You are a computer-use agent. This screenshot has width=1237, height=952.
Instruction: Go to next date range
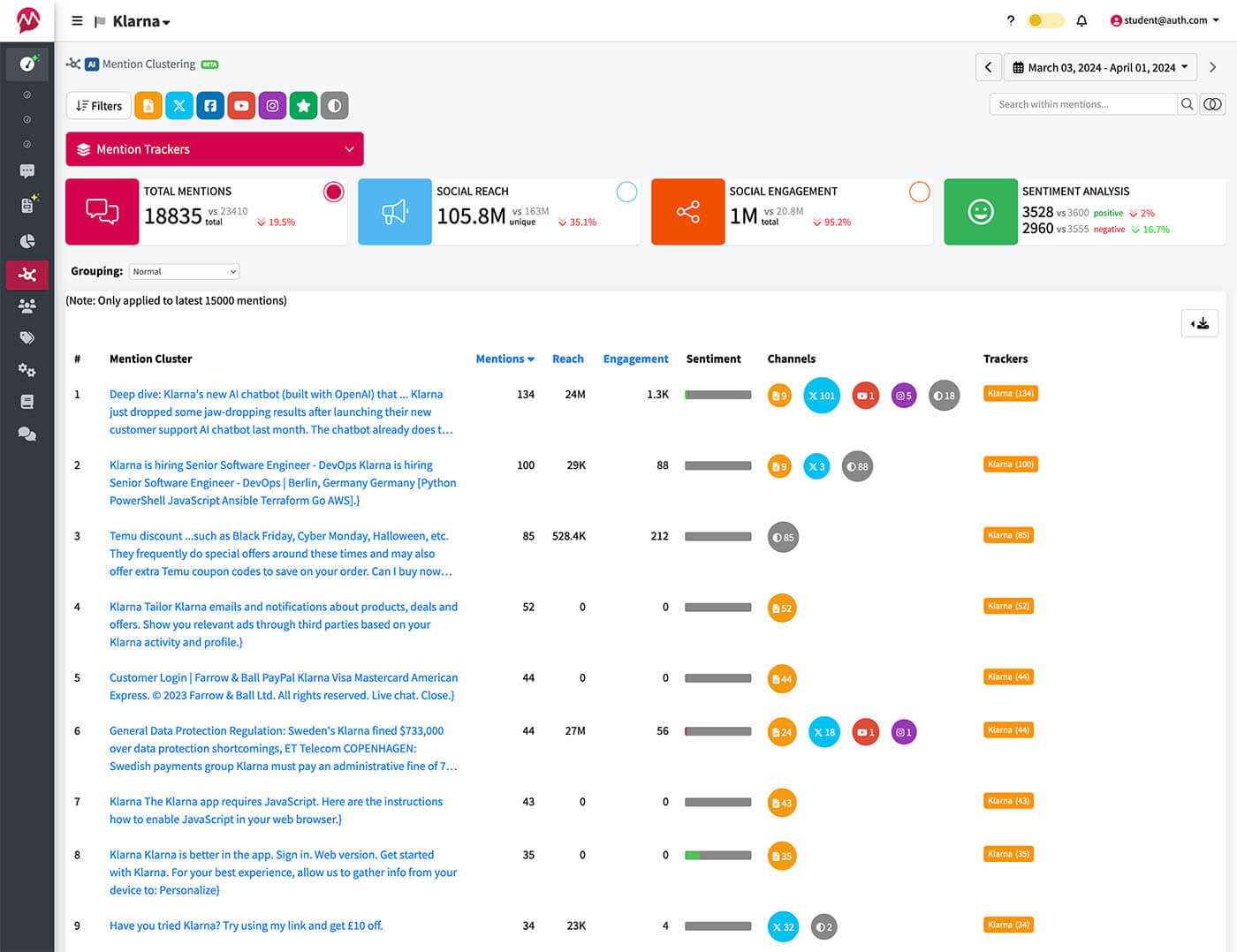(x=1212, y=67)
